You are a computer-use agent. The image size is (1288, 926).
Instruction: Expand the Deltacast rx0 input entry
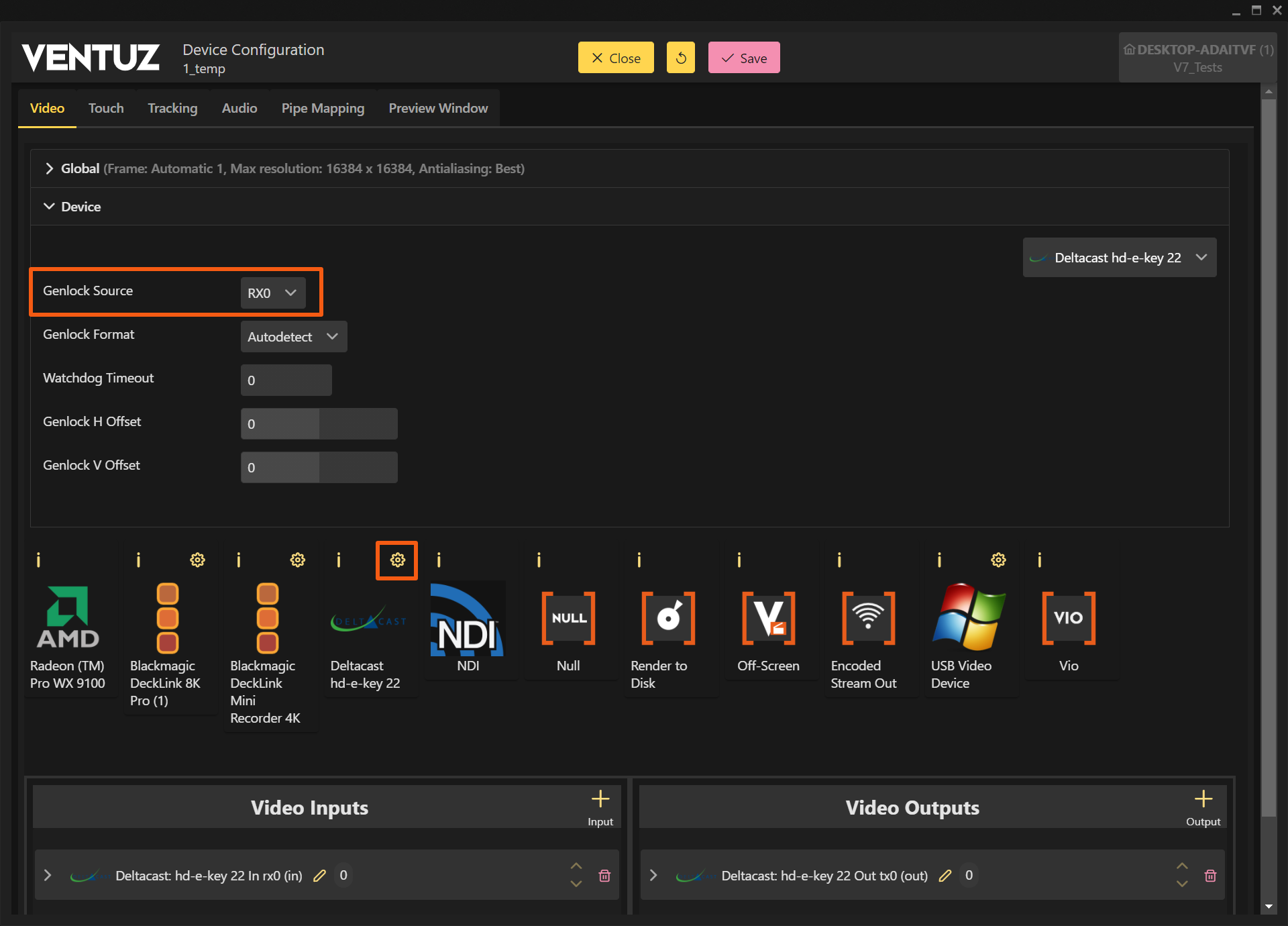[48, 876]
